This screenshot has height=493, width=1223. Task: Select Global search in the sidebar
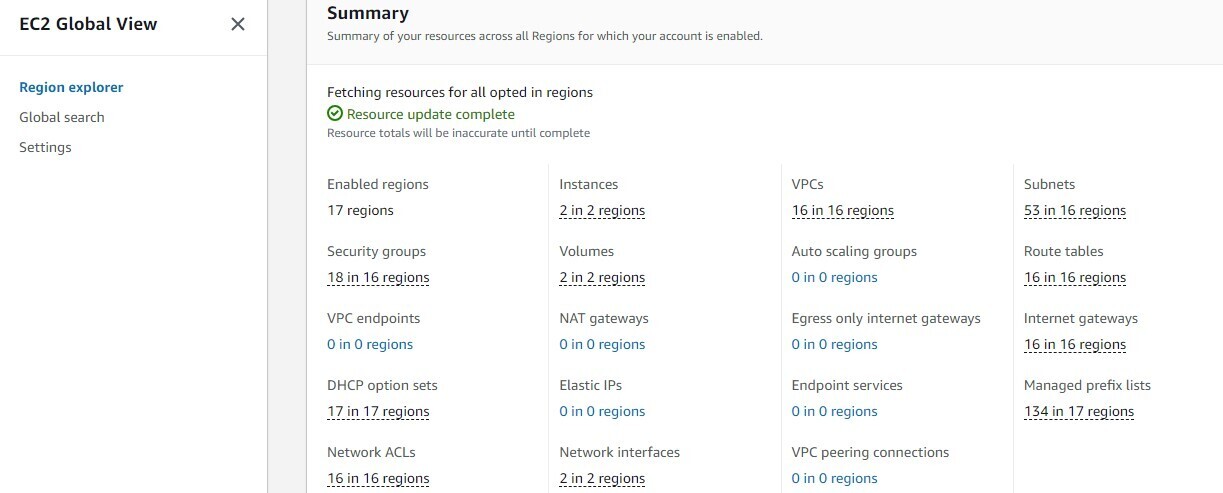click(x=62, y=117)
